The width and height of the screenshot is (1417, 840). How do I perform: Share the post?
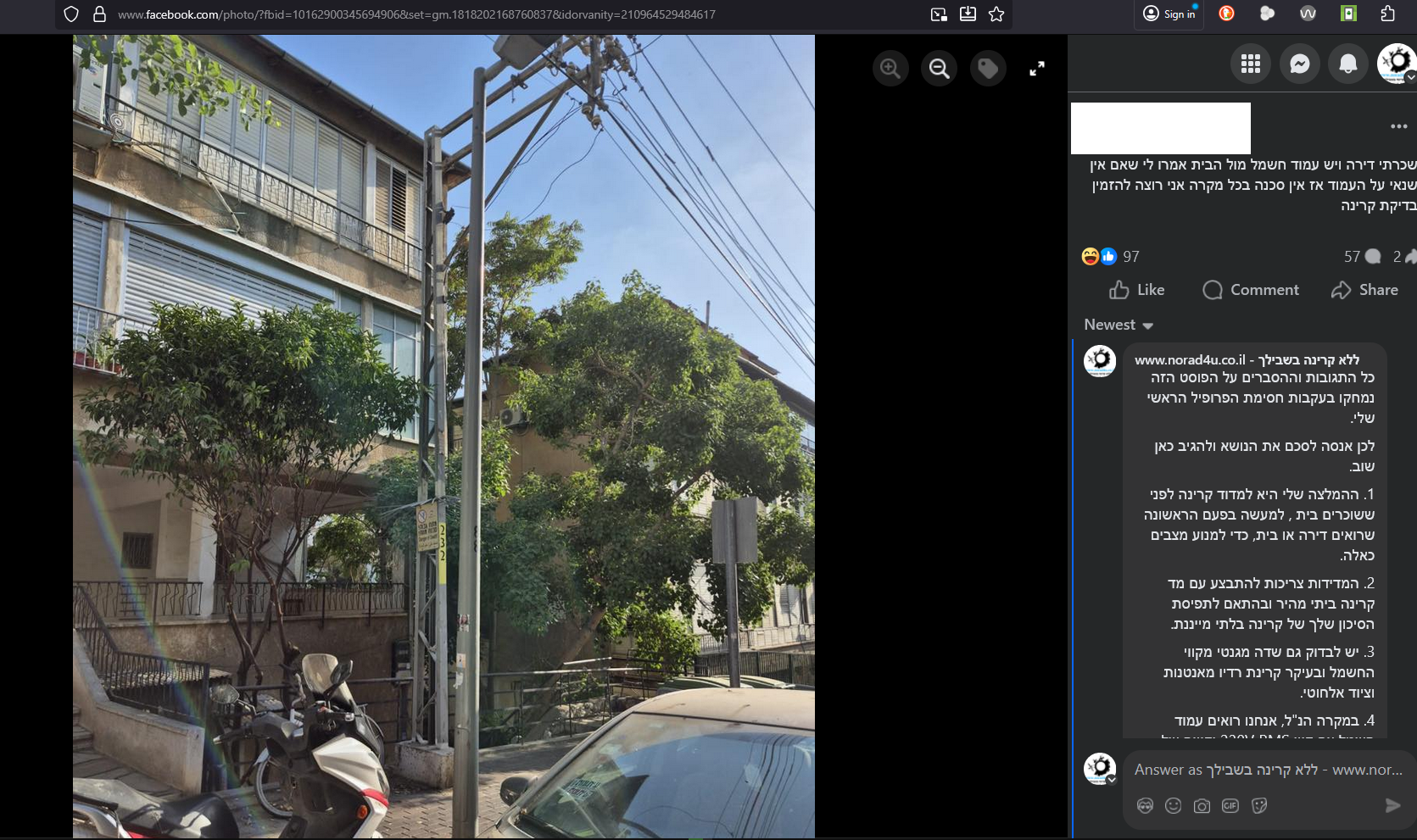click(x=1364, y=290)
